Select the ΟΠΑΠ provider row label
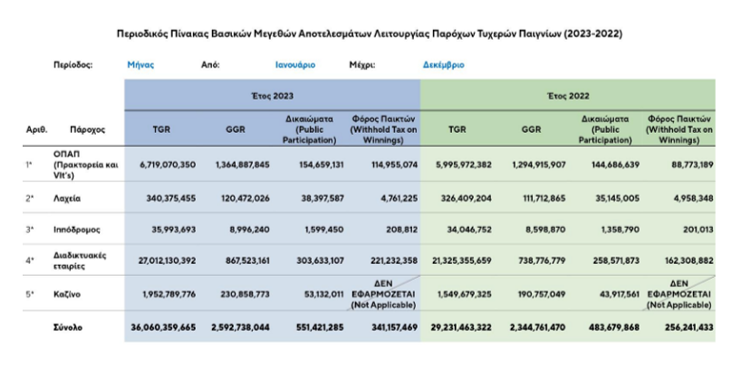 (86, 164)
